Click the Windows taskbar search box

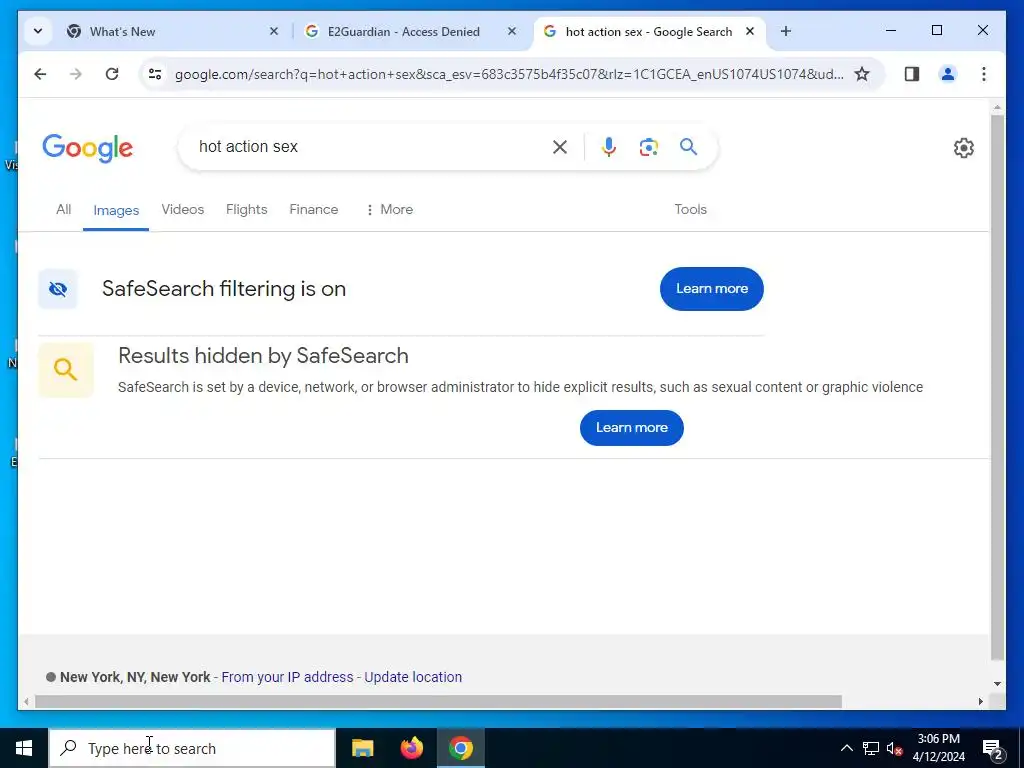[192, 748]
